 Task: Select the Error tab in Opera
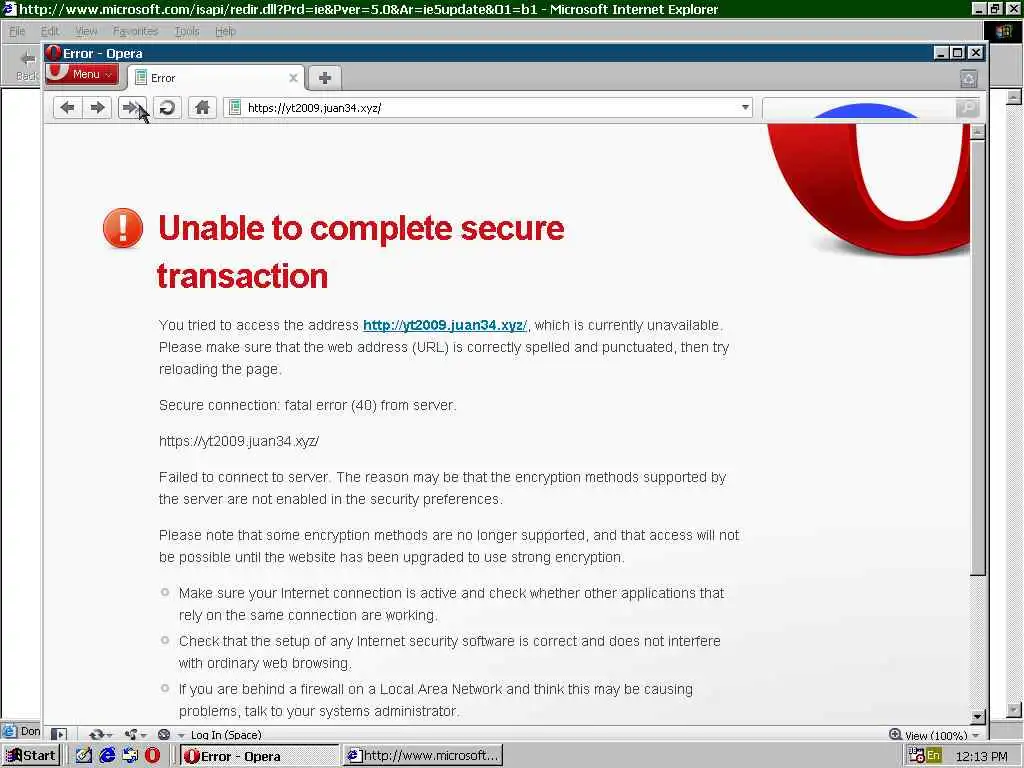coord(216,78)
